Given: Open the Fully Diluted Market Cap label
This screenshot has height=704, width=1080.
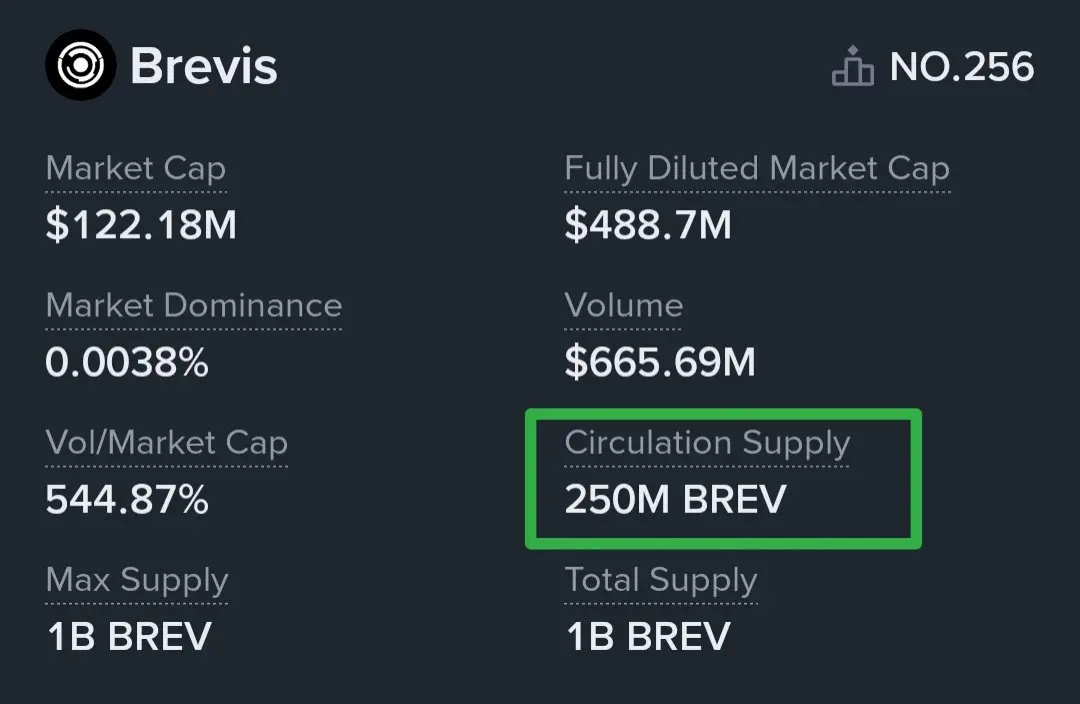Looking at the screenshot, I should tap(756, 168).
